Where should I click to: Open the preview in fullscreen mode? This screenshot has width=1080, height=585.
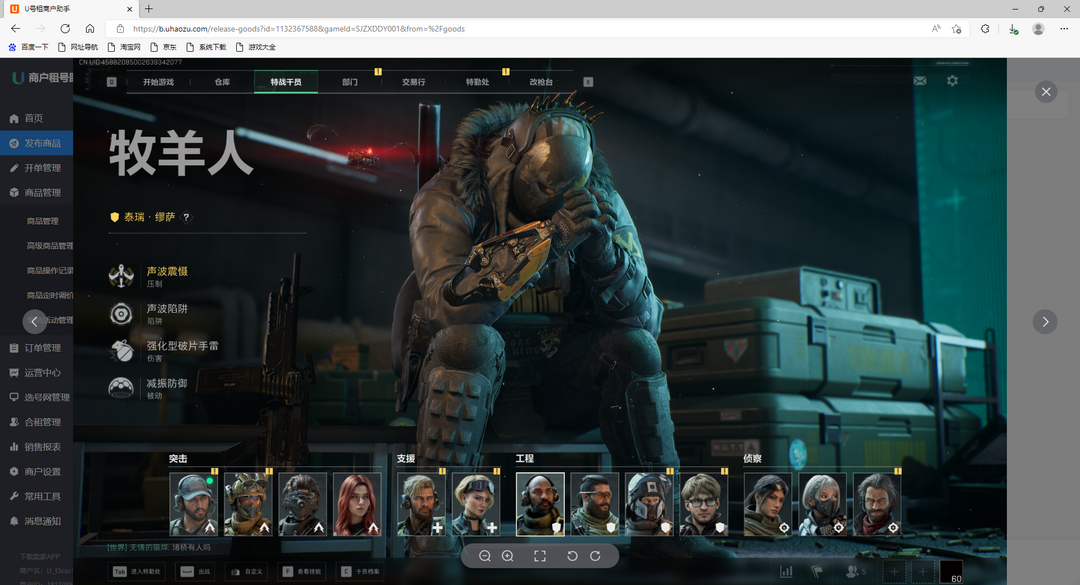540,556
